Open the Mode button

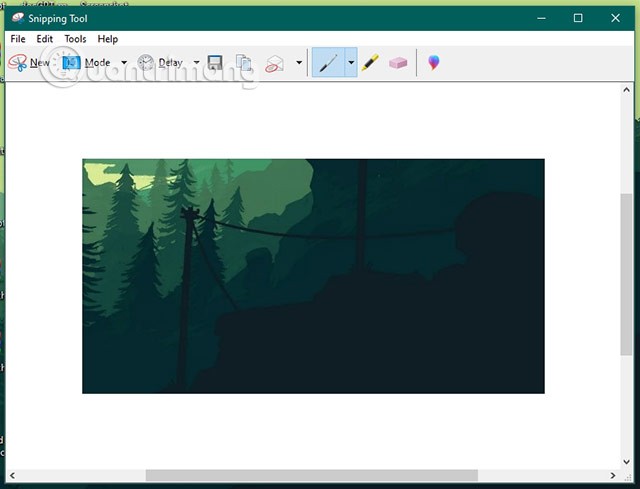click(x=87, y=62)
